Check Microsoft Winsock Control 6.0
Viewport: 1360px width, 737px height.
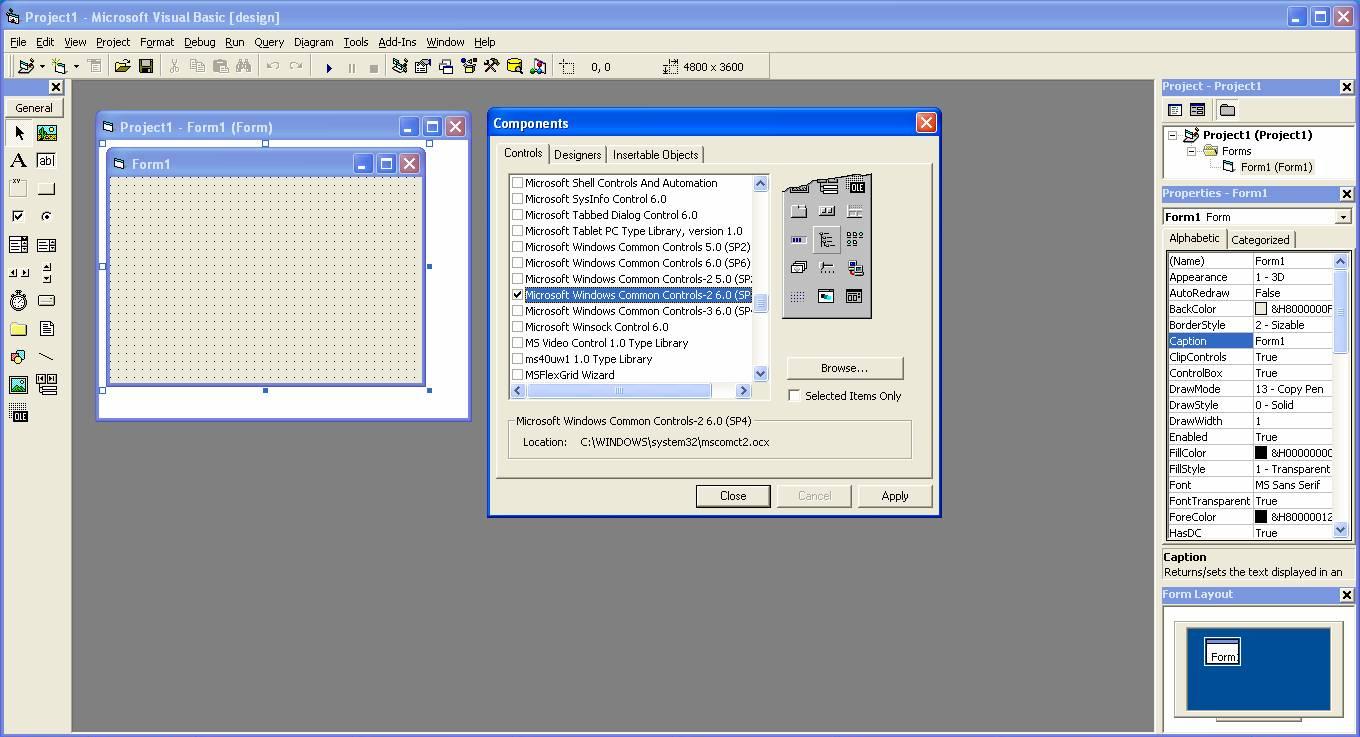coord(517,327)
